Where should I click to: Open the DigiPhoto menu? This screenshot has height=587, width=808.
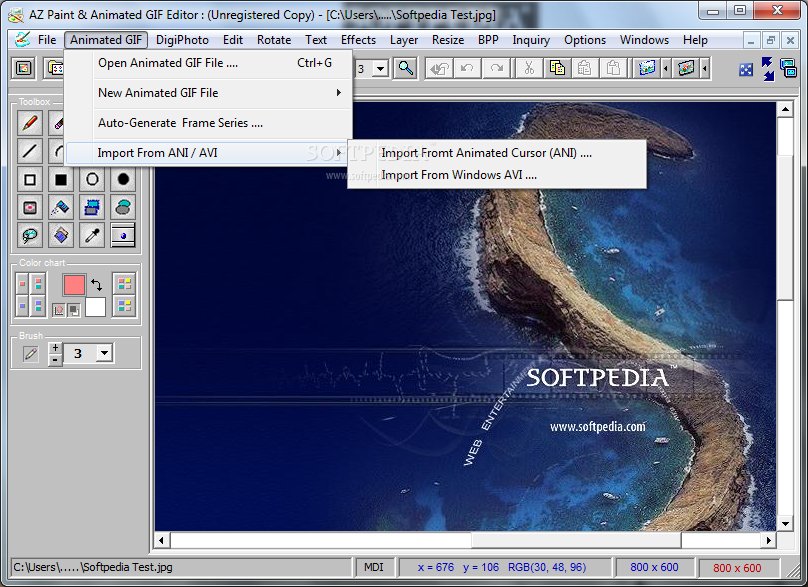tap(182, 40)
